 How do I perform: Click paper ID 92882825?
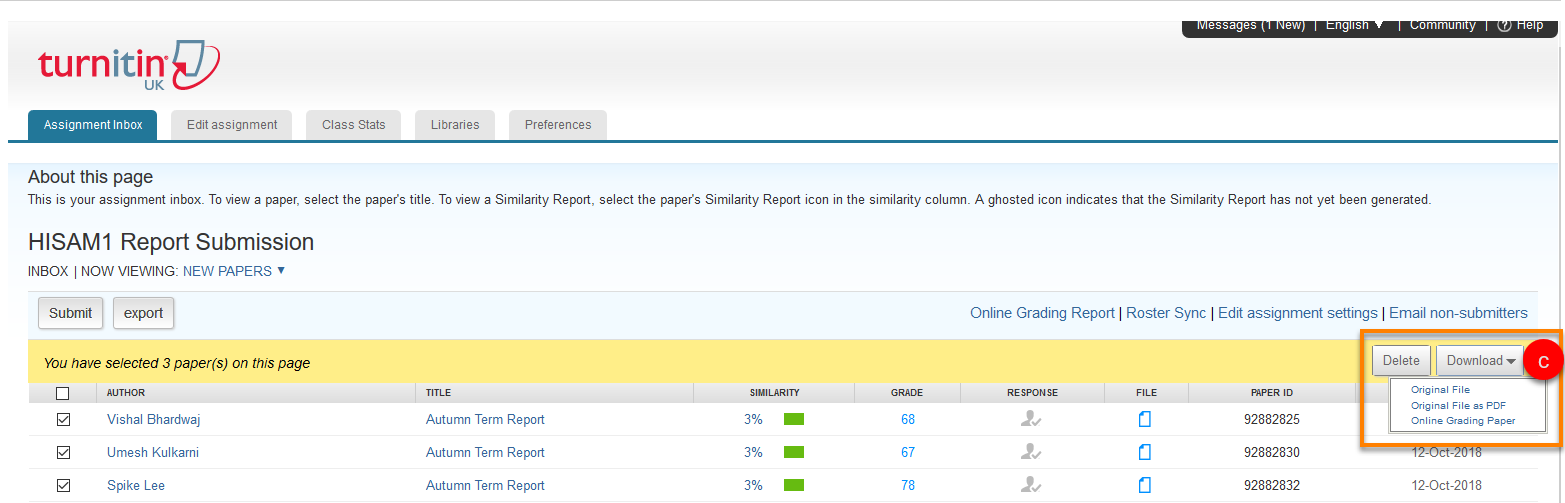[1272, 419]
